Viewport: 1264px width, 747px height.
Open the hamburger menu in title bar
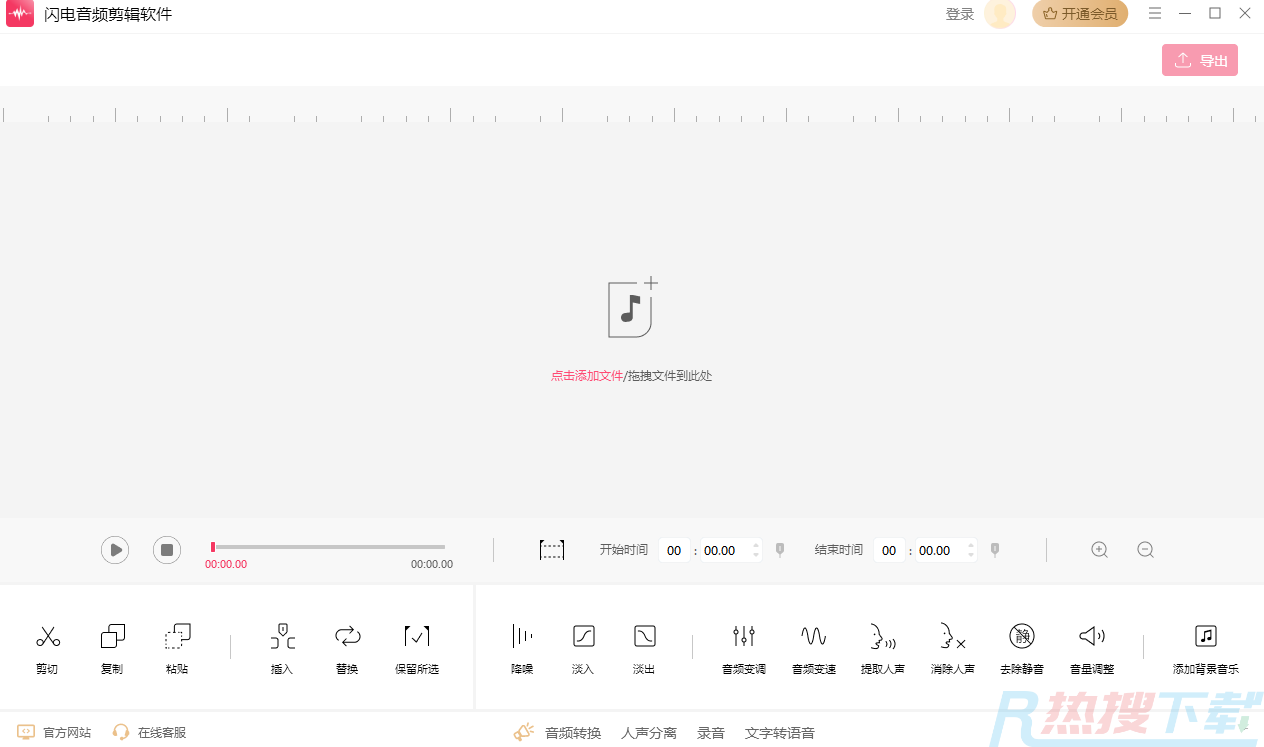coord(1155,13)
